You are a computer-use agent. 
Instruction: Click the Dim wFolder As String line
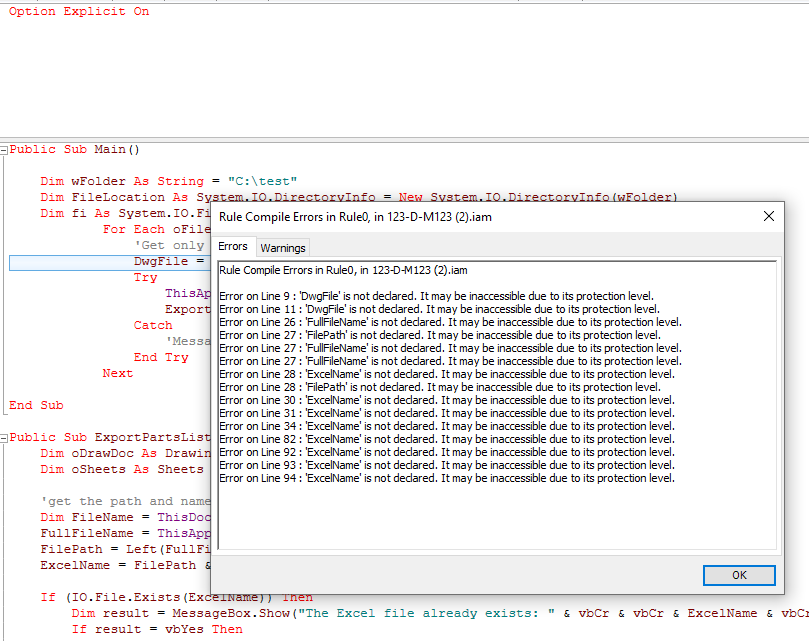(169, 181)
